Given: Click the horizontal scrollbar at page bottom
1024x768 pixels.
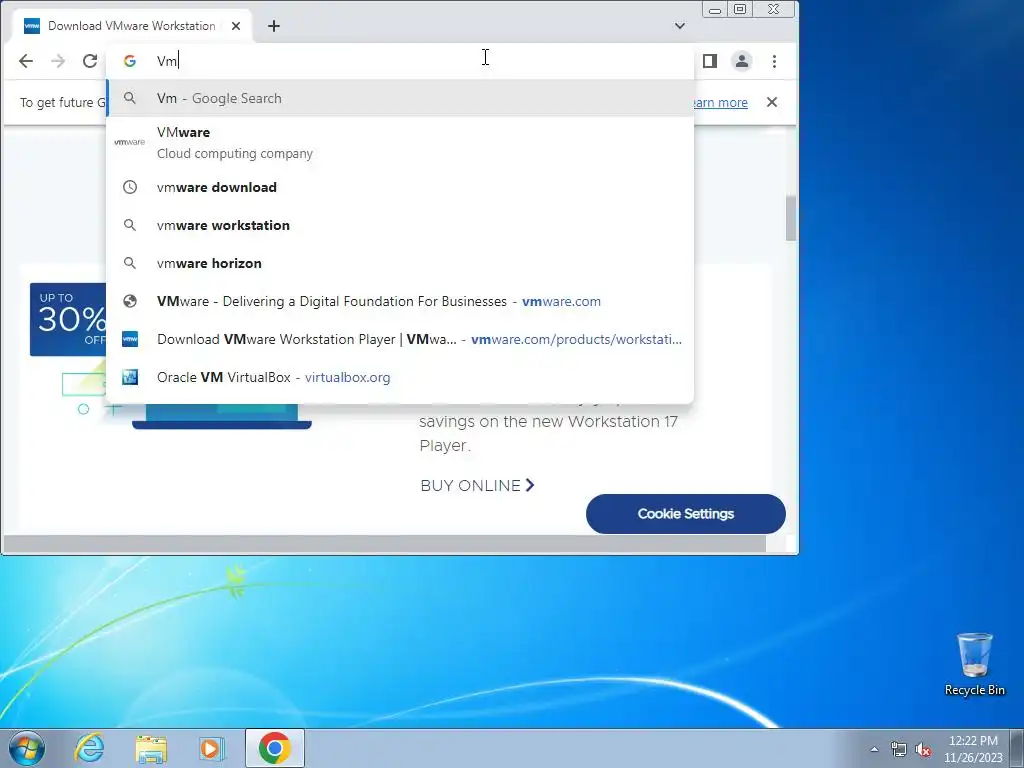Looking at the screenshot, I should pyautogui.click(x=385, y=543).
